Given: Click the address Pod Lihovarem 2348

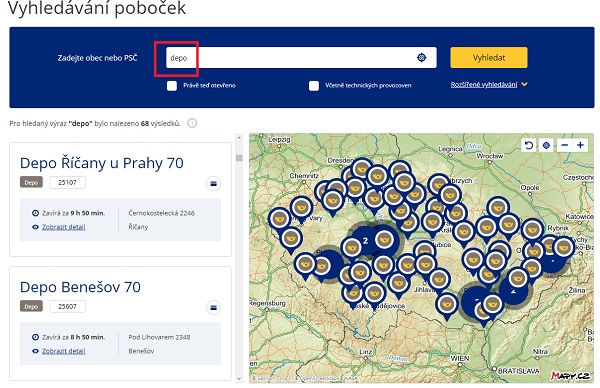Looking at the screenshot, I should pyautogui.click(x=159, y=337).
